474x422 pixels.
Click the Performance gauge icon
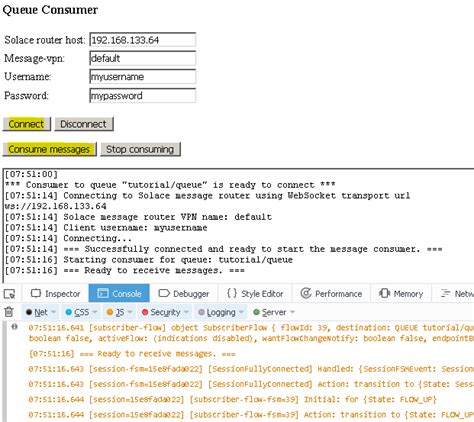(306, 293)
